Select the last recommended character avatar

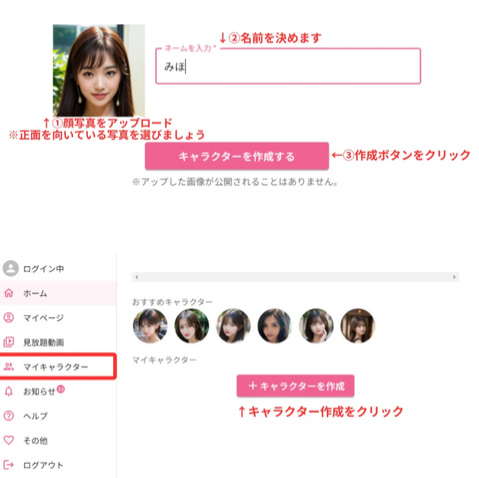[358, 326]
